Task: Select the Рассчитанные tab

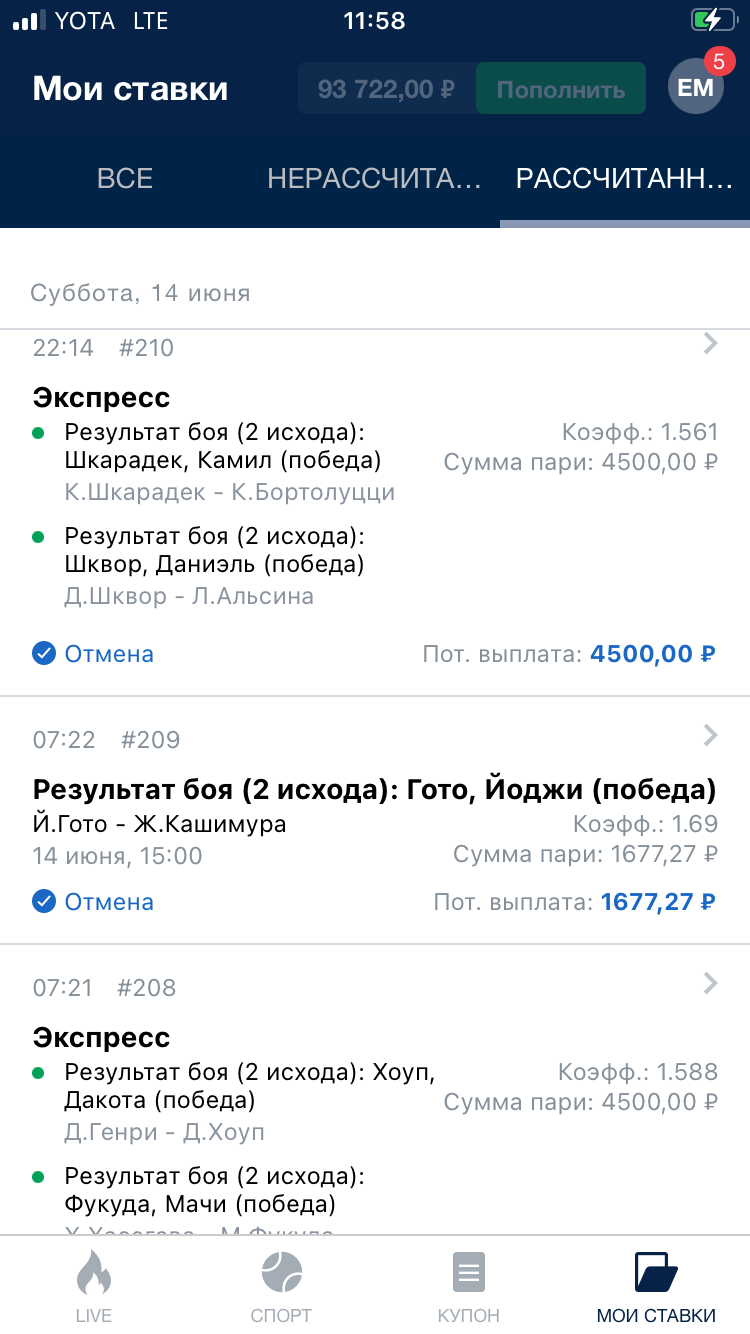Action: point(624,179)
